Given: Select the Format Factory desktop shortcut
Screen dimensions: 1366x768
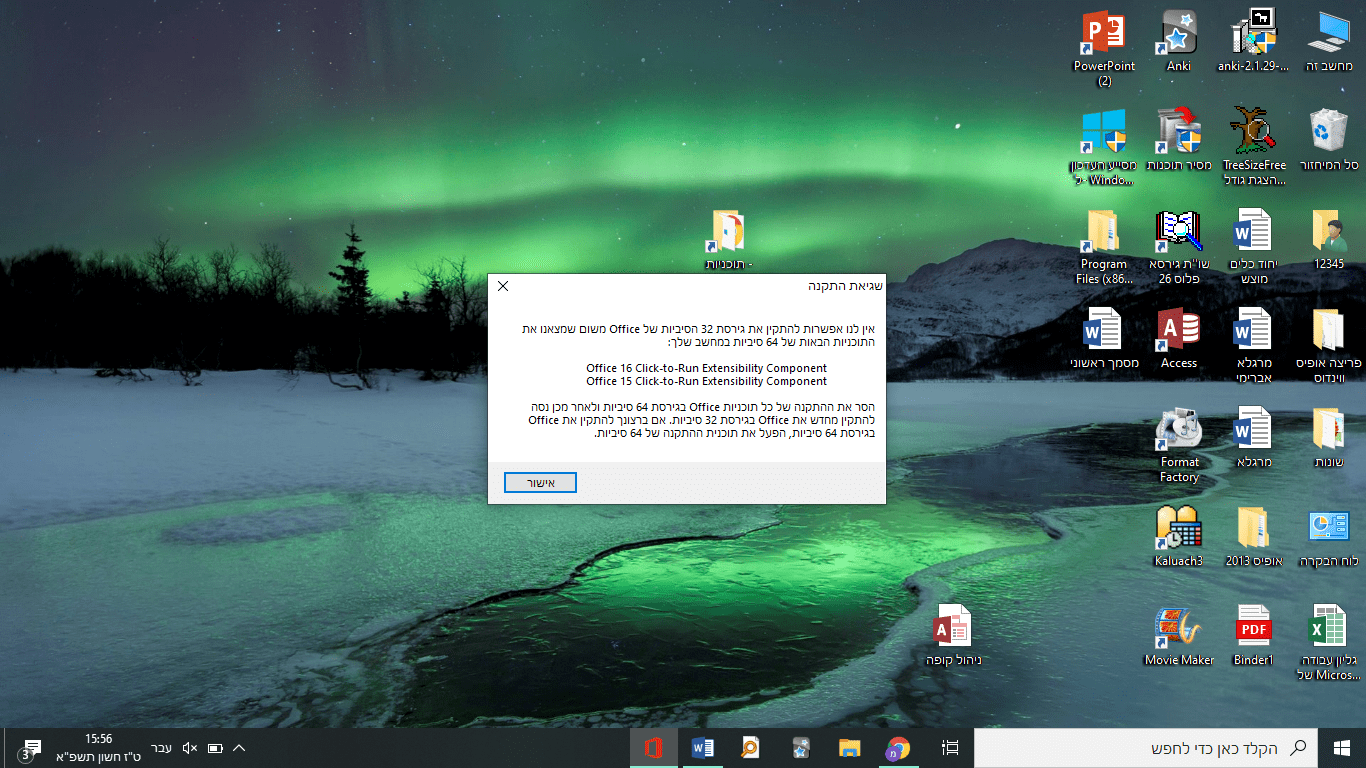Looking at the screenshot, I should 1179,445.
